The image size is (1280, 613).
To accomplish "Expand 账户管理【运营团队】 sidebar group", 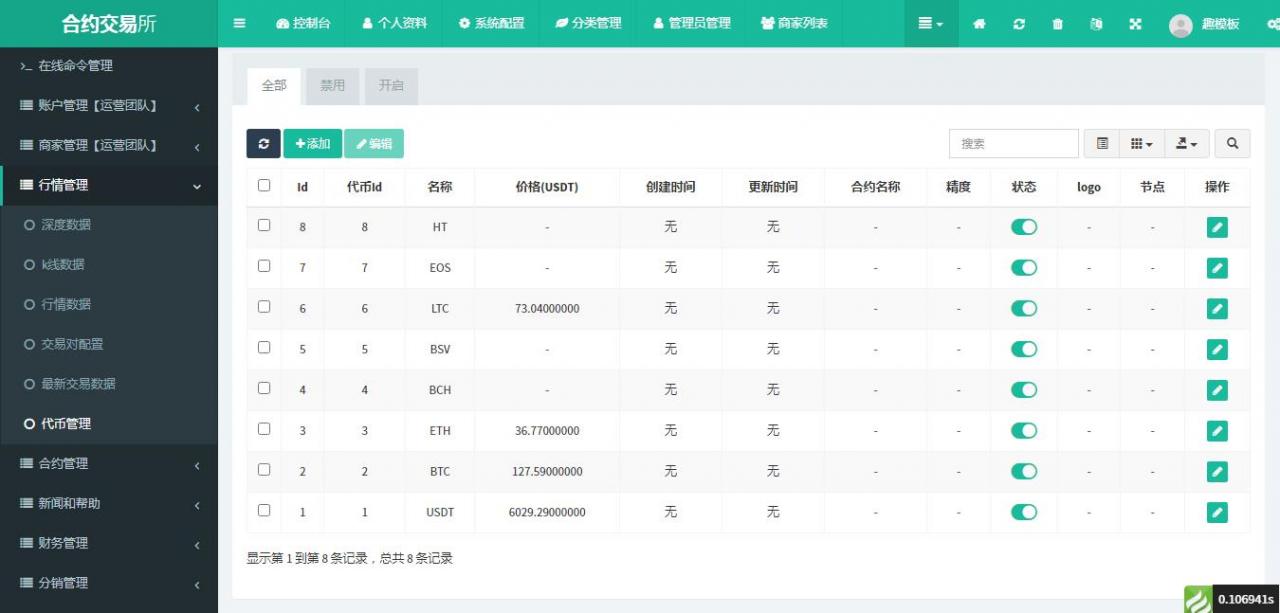I will tap(109, 106).
